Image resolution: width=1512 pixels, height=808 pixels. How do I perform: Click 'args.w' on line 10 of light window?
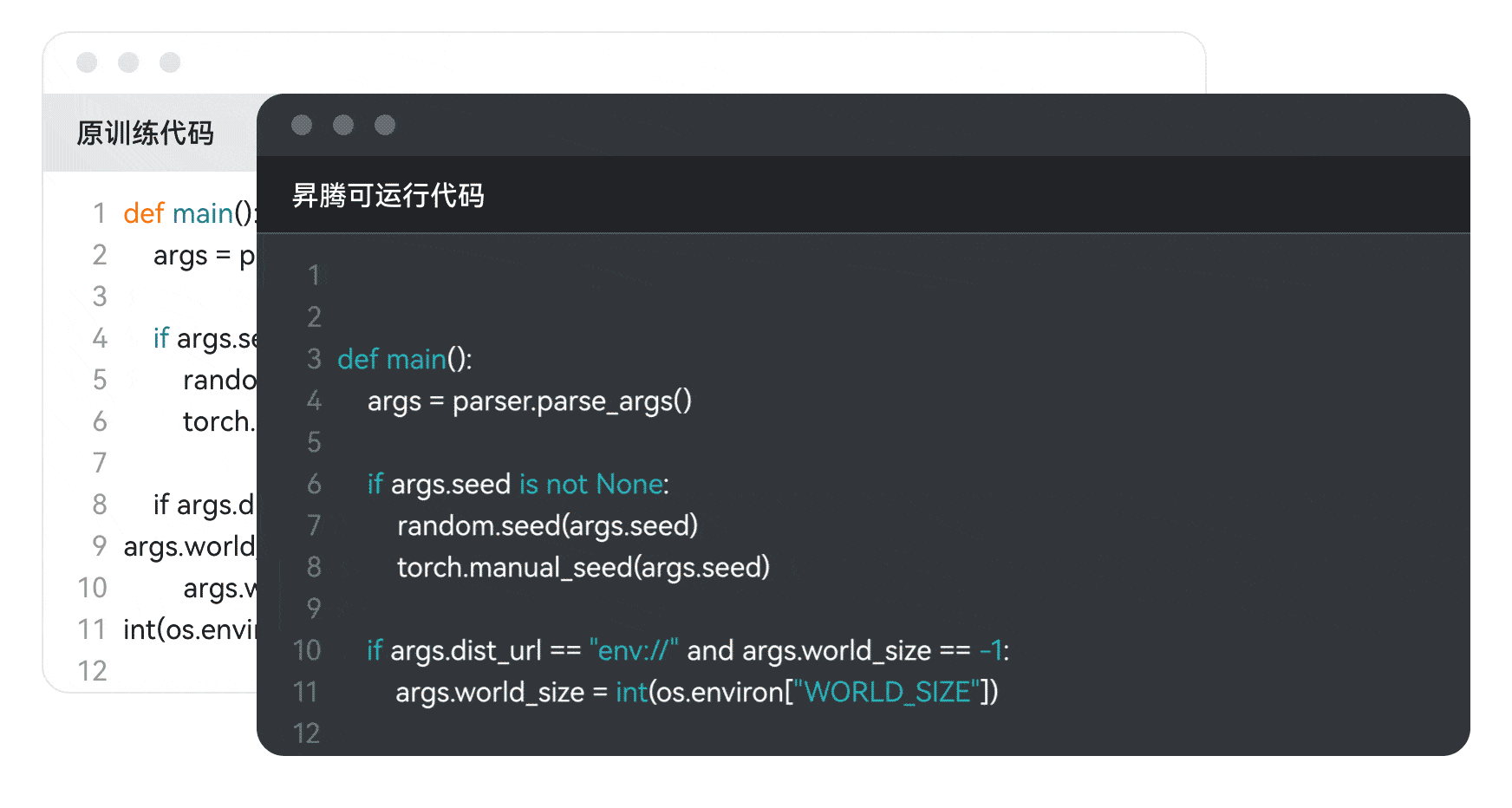tap(219, 588)
